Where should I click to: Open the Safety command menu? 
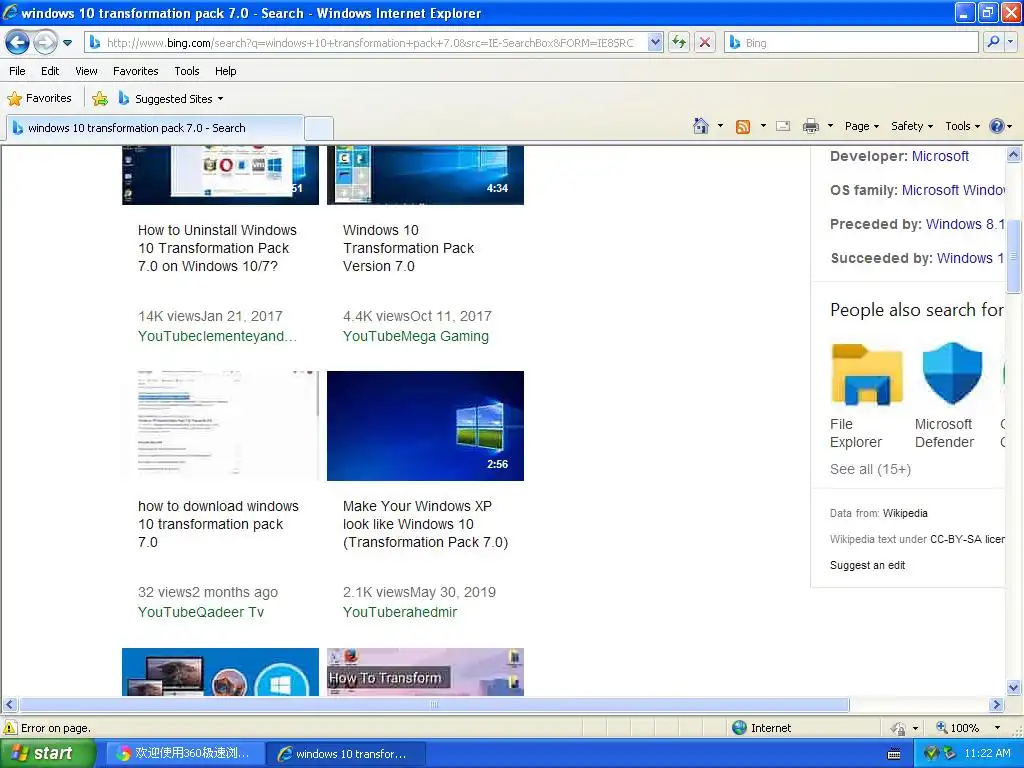tap(912, 126)
